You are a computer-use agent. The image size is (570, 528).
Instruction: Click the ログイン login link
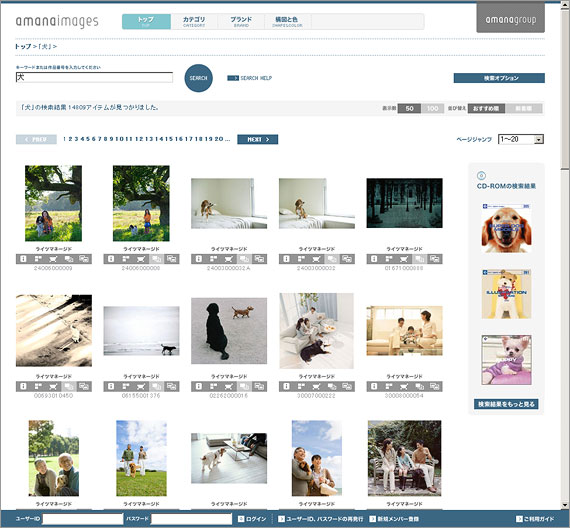(x=252, y=519)
